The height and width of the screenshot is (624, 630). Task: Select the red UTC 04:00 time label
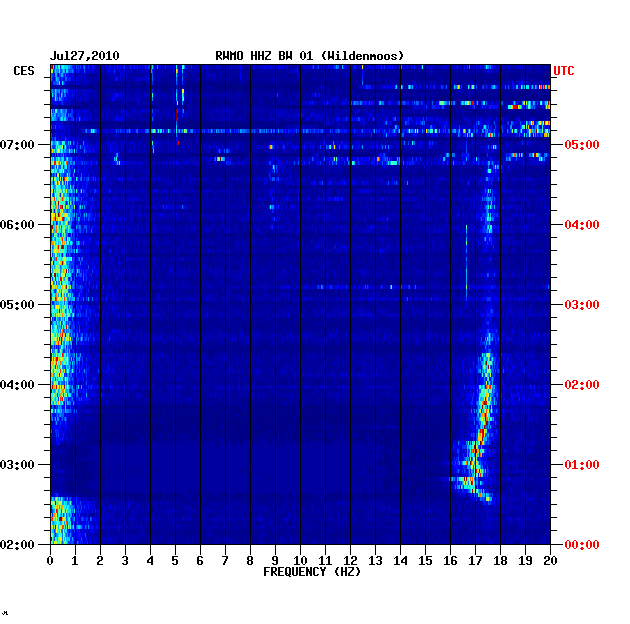pos(582,225)
